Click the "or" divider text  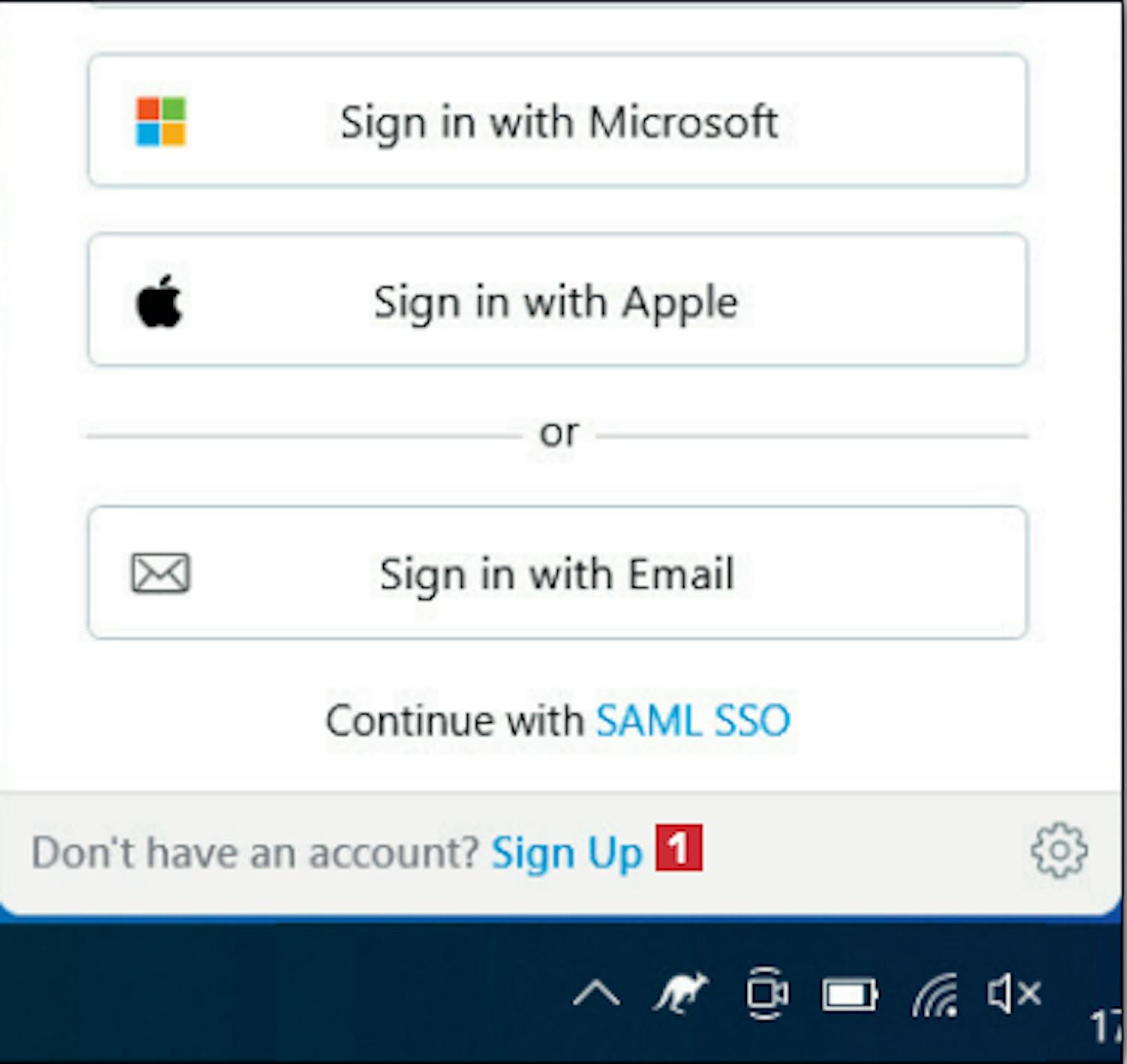point(559,434)
